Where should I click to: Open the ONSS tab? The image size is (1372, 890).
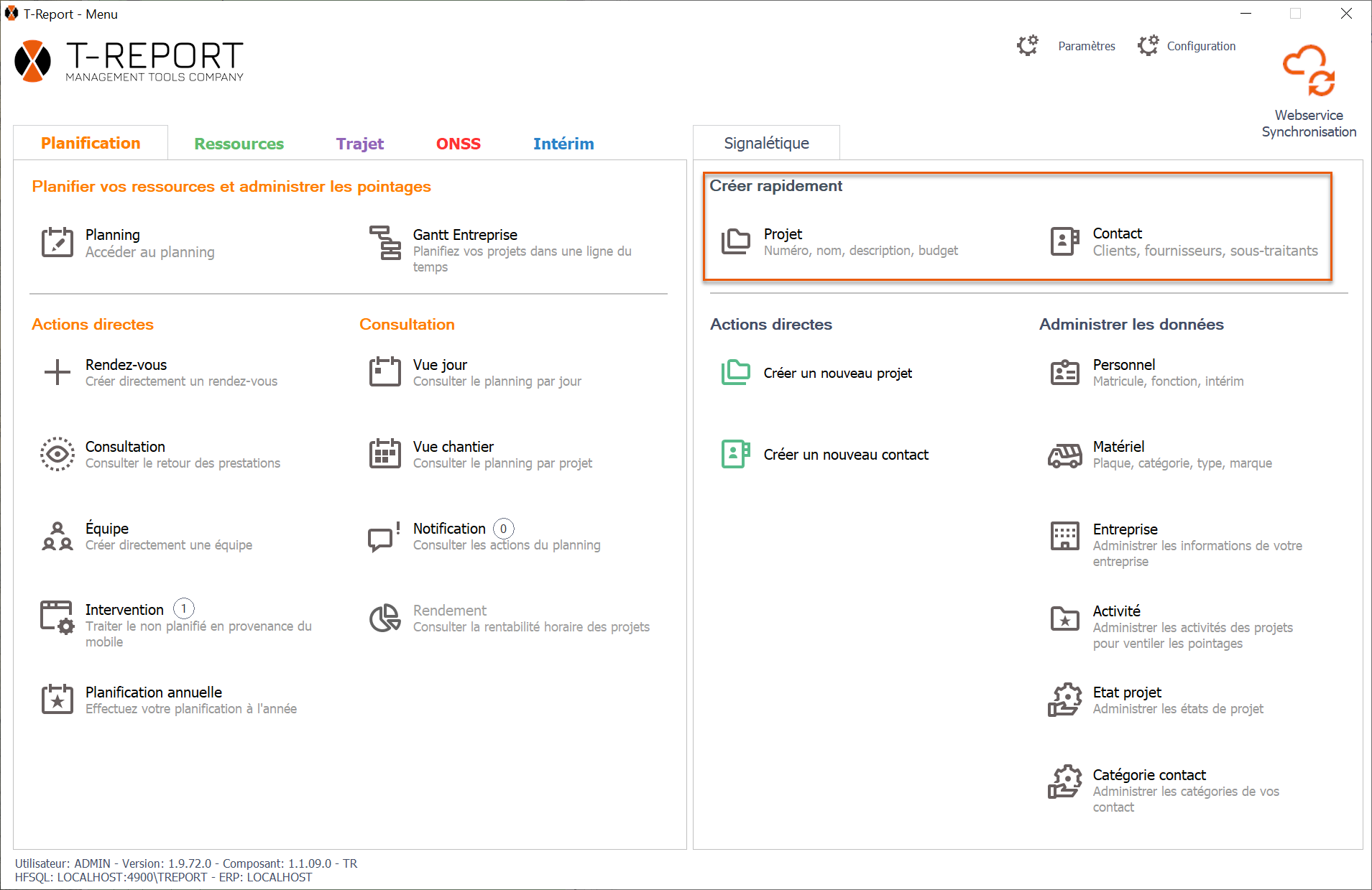pos(458,144)
